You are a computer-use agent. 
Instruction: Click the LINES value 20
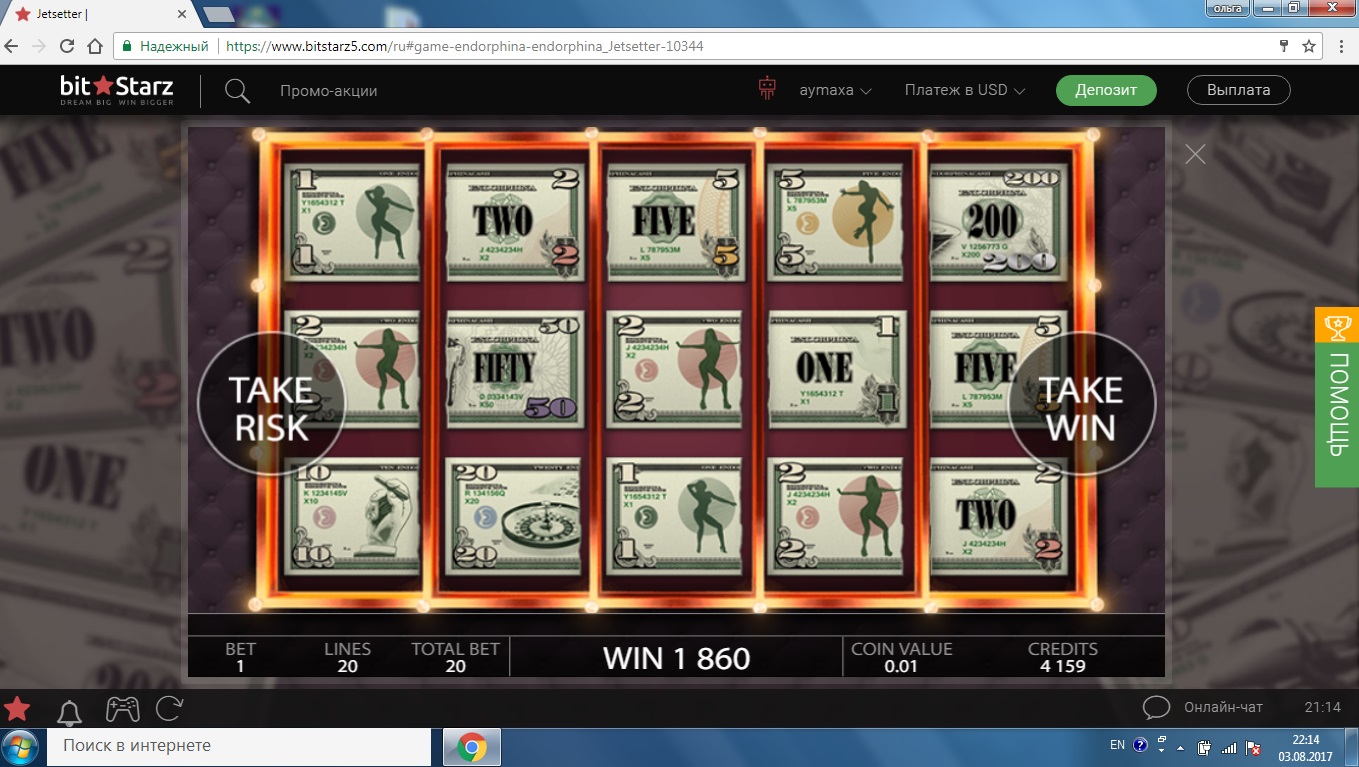click(348, 667)
